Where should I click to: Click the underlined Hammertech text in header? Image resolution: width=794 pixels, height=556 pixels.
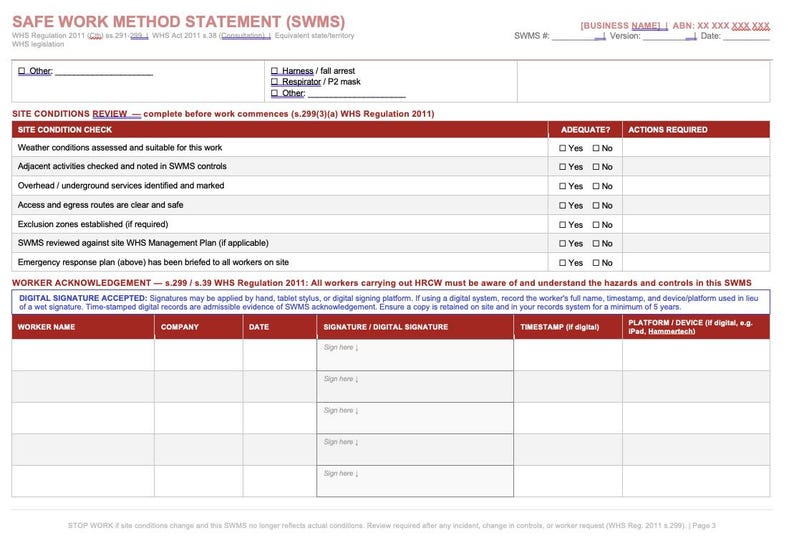pyautogui.click(x=671, y=331)
